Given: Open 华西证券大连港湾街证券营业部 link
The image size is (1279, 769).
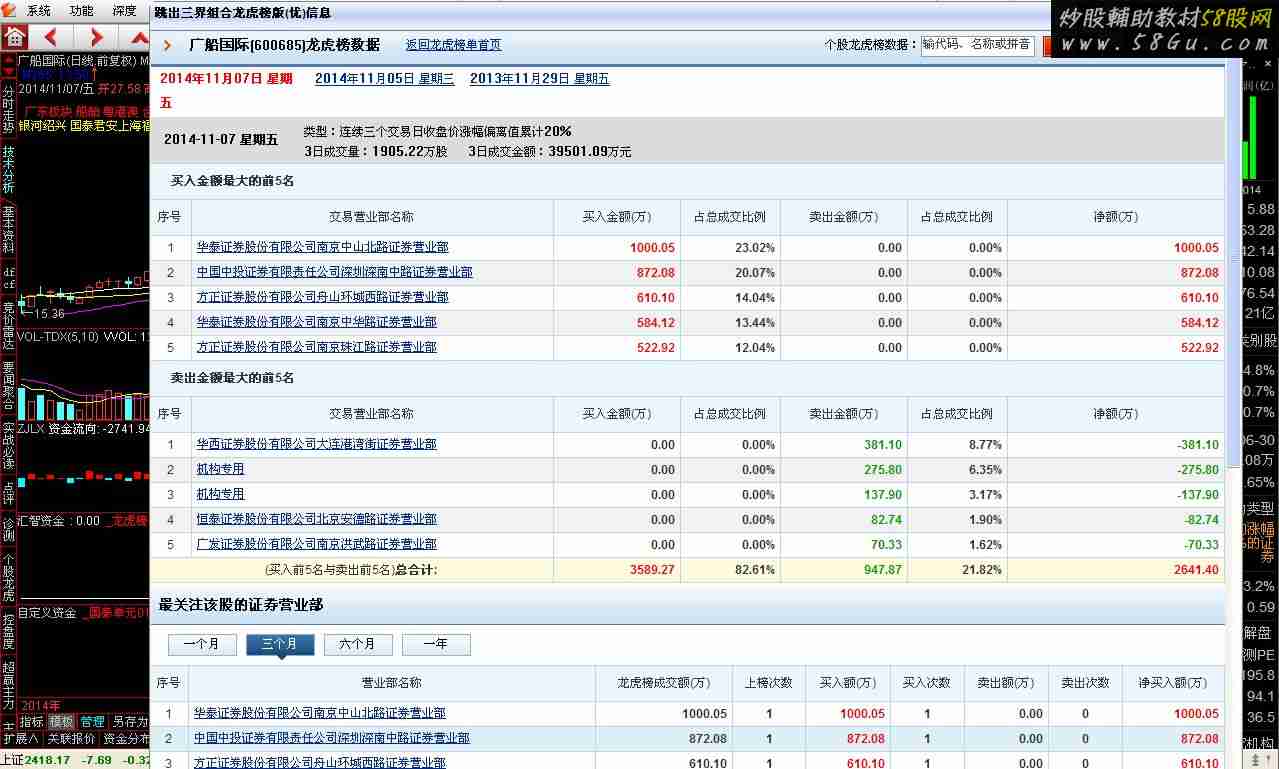Looking at the screenshot, I should click(x=316, y=444).
